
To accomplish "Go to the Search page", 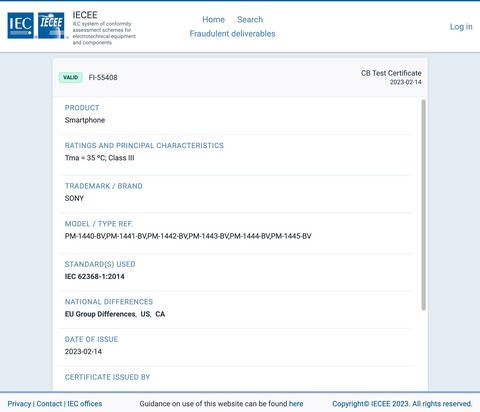I will click(x=250, y=20).
